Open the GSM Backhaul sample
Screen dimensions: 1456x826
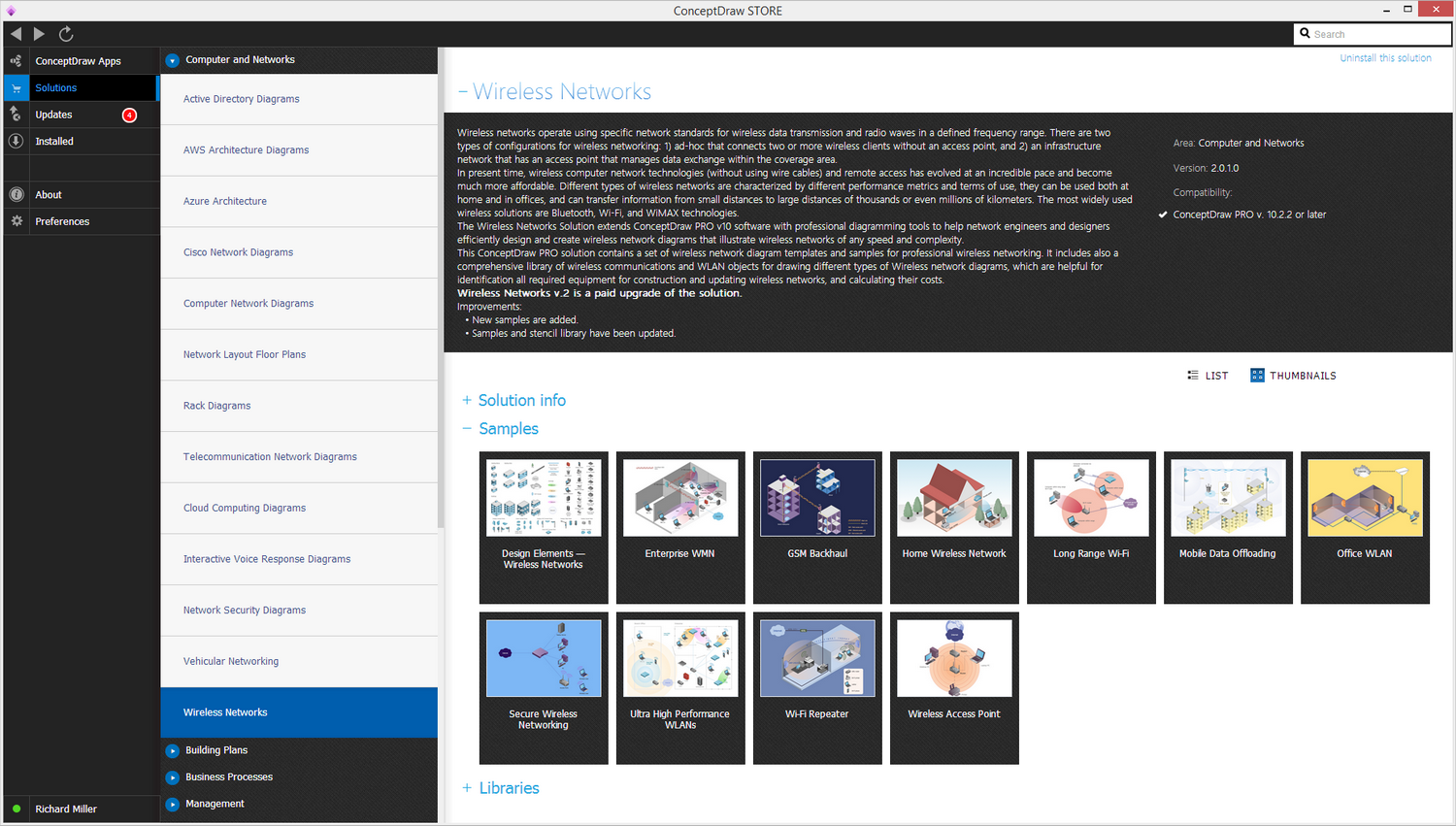pyautogui.click(x=817, y=527)
